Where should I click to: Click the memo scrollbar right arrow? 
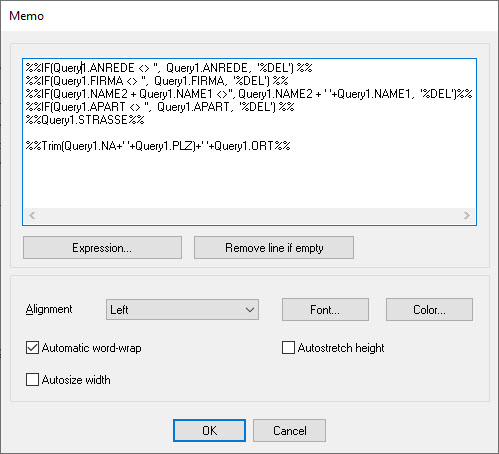click(x=467, y=216)
